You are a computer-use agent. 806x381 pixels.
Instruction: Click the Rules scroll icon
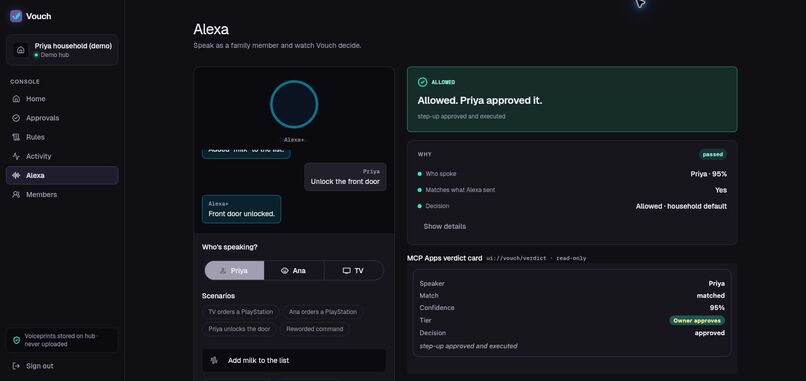tap(16, 137)
